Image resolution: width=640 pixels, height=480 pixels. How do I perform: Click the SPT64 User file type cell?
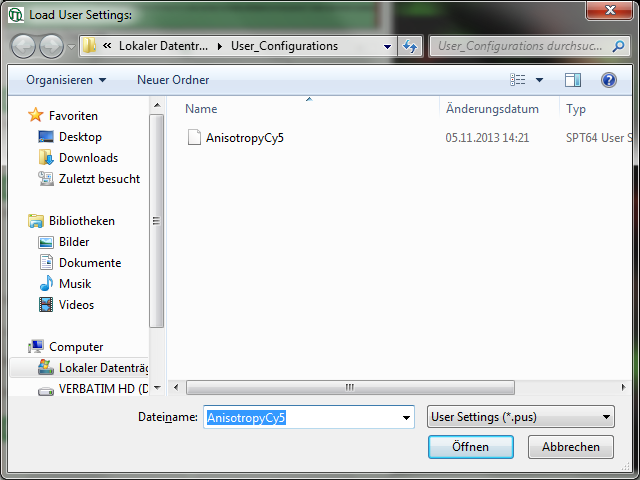[x=599, y=138]
